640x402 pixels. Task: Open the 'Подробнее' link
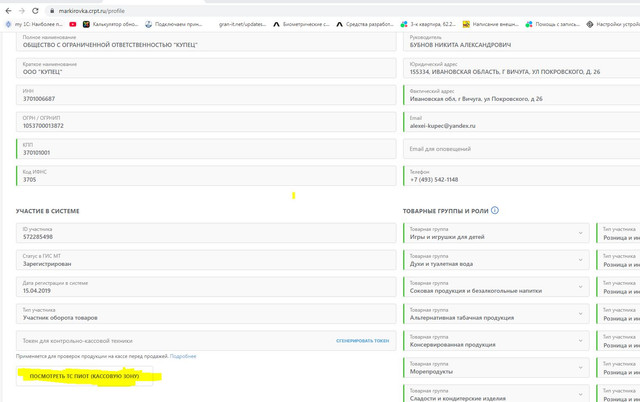(183, 356)
